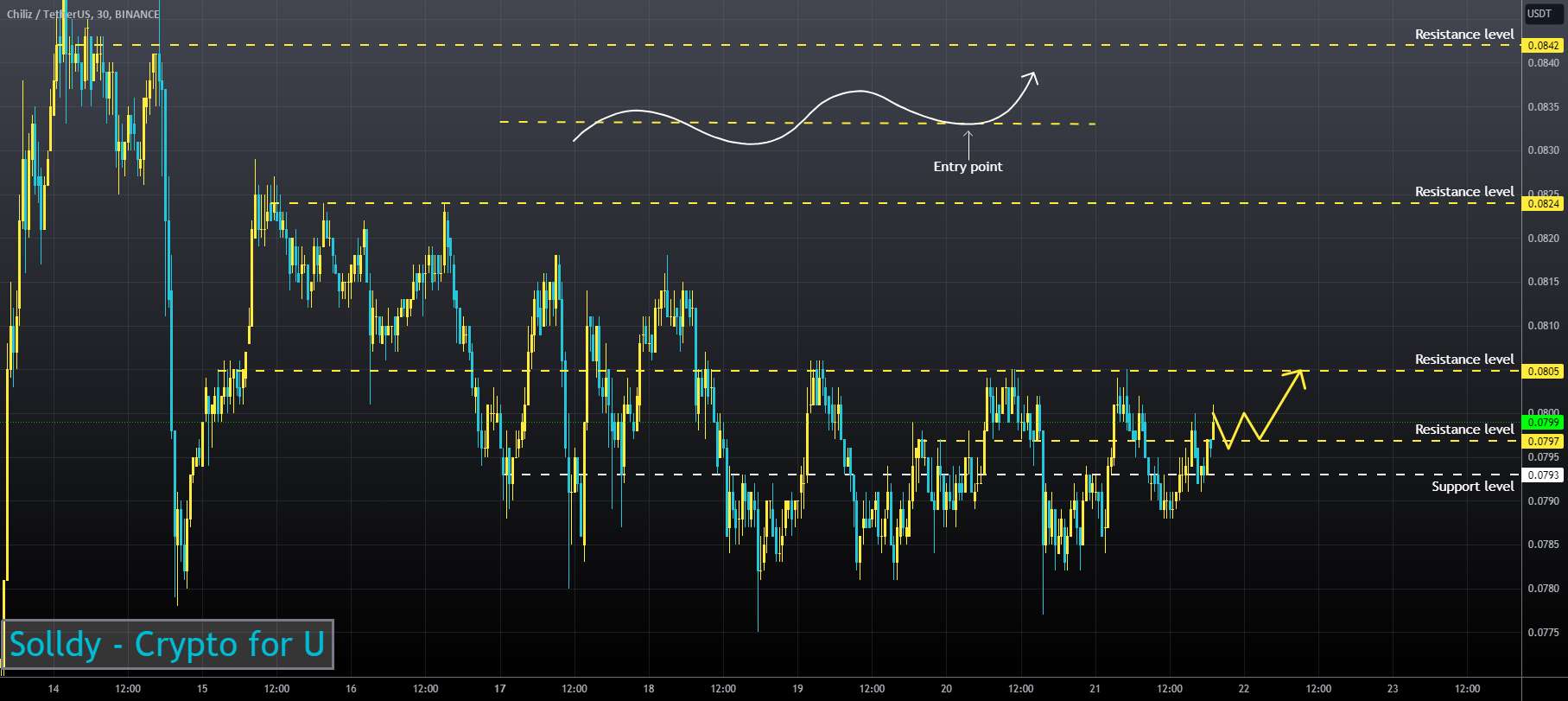Click date 19 on the time axis
Image resolution: width=1568 pixels, height=701 pixels.
(797, 689)
